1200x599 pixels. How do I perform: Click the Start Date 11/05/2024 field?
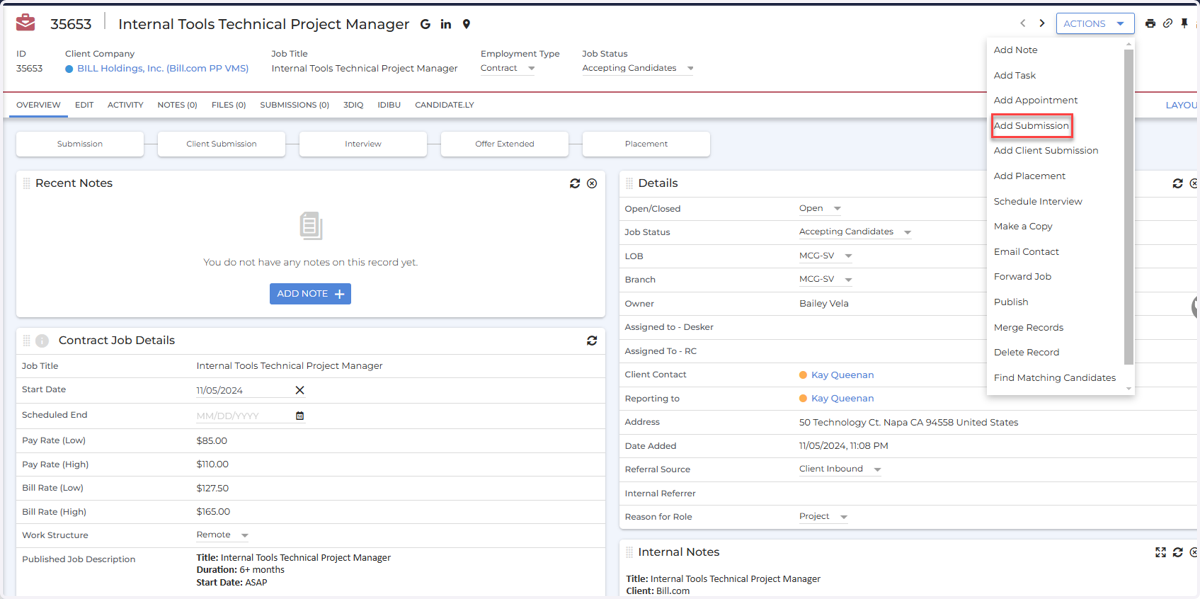[x=244, y=391]
